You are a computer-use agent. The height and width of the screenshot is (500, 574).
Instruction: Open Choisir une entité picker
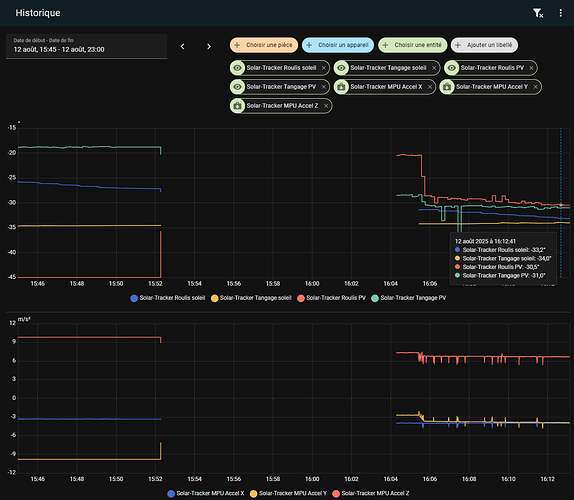(x=413, y=45)
